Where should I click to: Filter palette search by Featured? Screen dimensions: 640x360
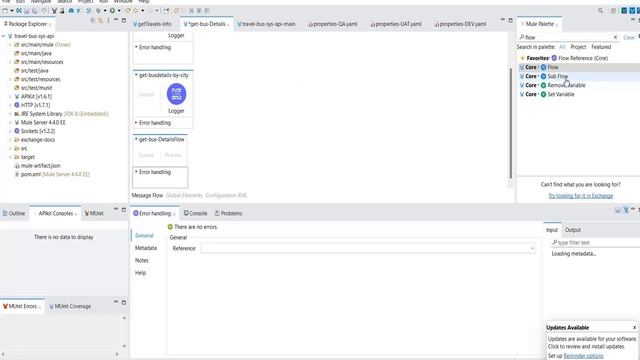pyautogui.click(x=601, y=47)
